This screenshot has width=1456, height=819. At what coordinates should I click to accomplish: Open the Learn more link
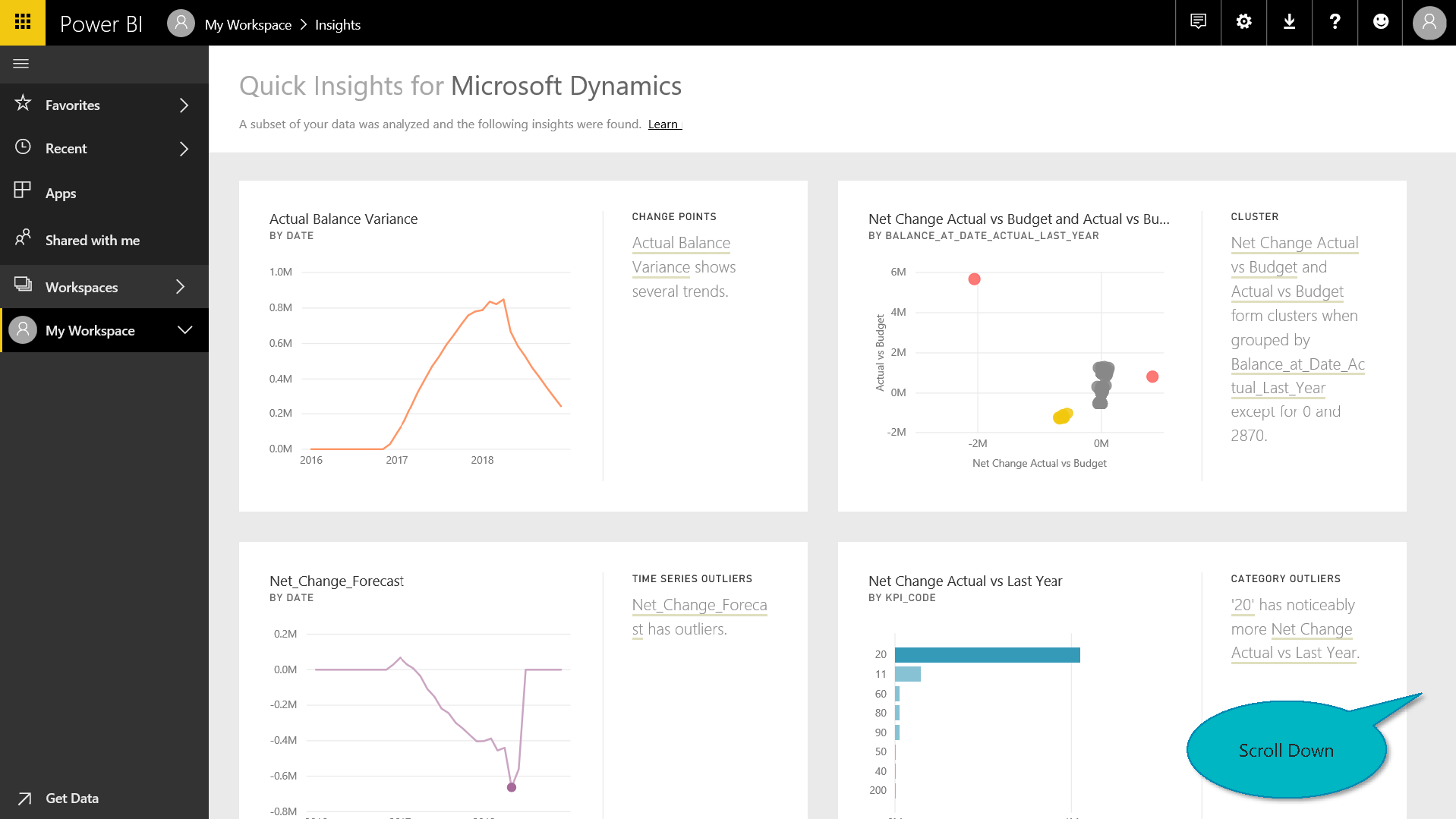click(x=664, y=124)
